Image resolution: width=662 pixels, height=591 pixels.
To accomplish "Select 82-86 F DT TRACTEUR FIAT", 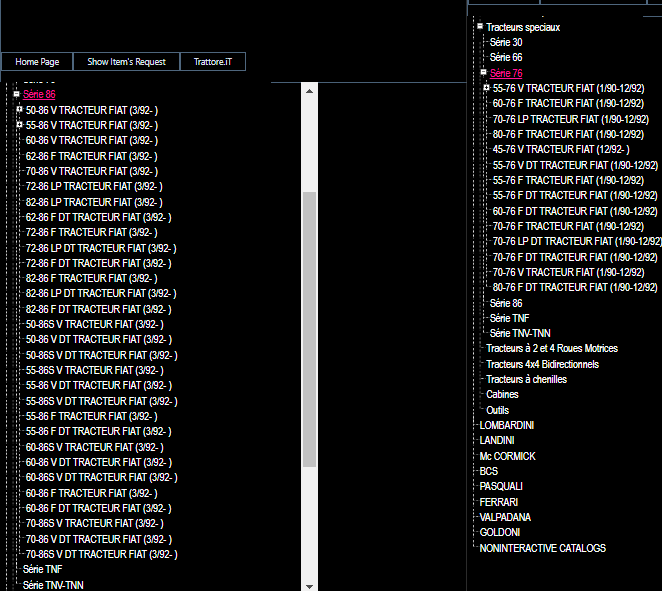I will [x=98, y=309].
